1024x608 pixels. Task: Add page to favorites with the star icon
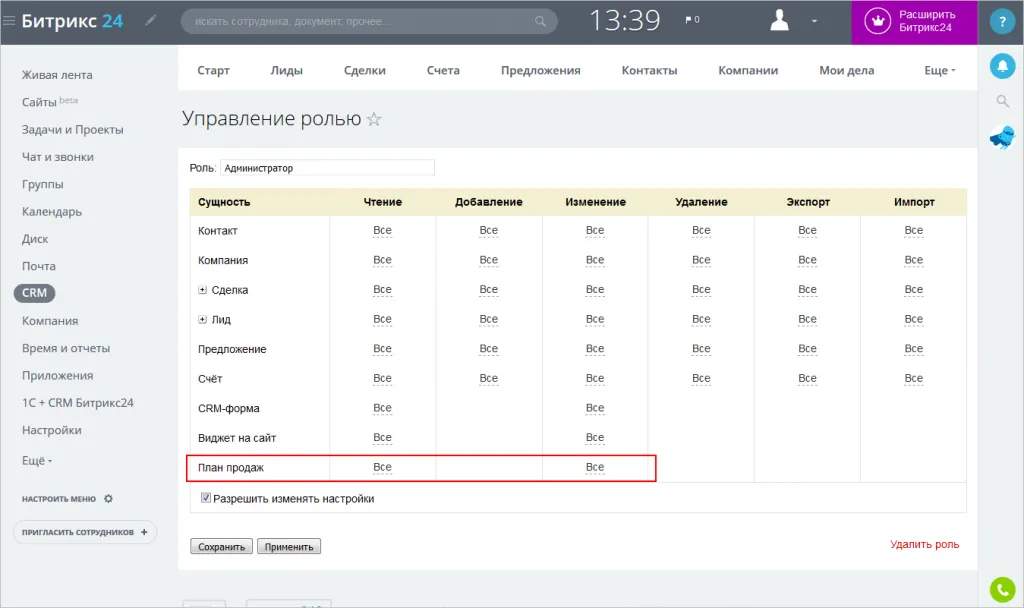pos(374,119)
